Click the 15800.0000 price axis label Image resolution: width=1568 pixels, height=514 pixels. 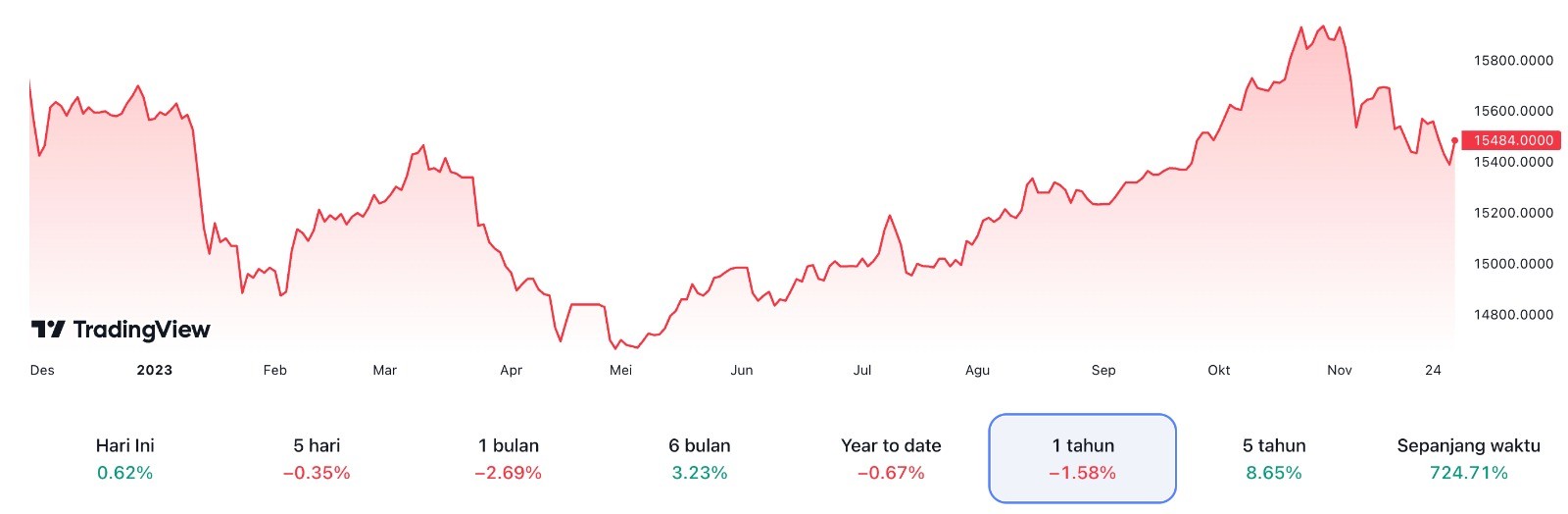(1513, 61)
